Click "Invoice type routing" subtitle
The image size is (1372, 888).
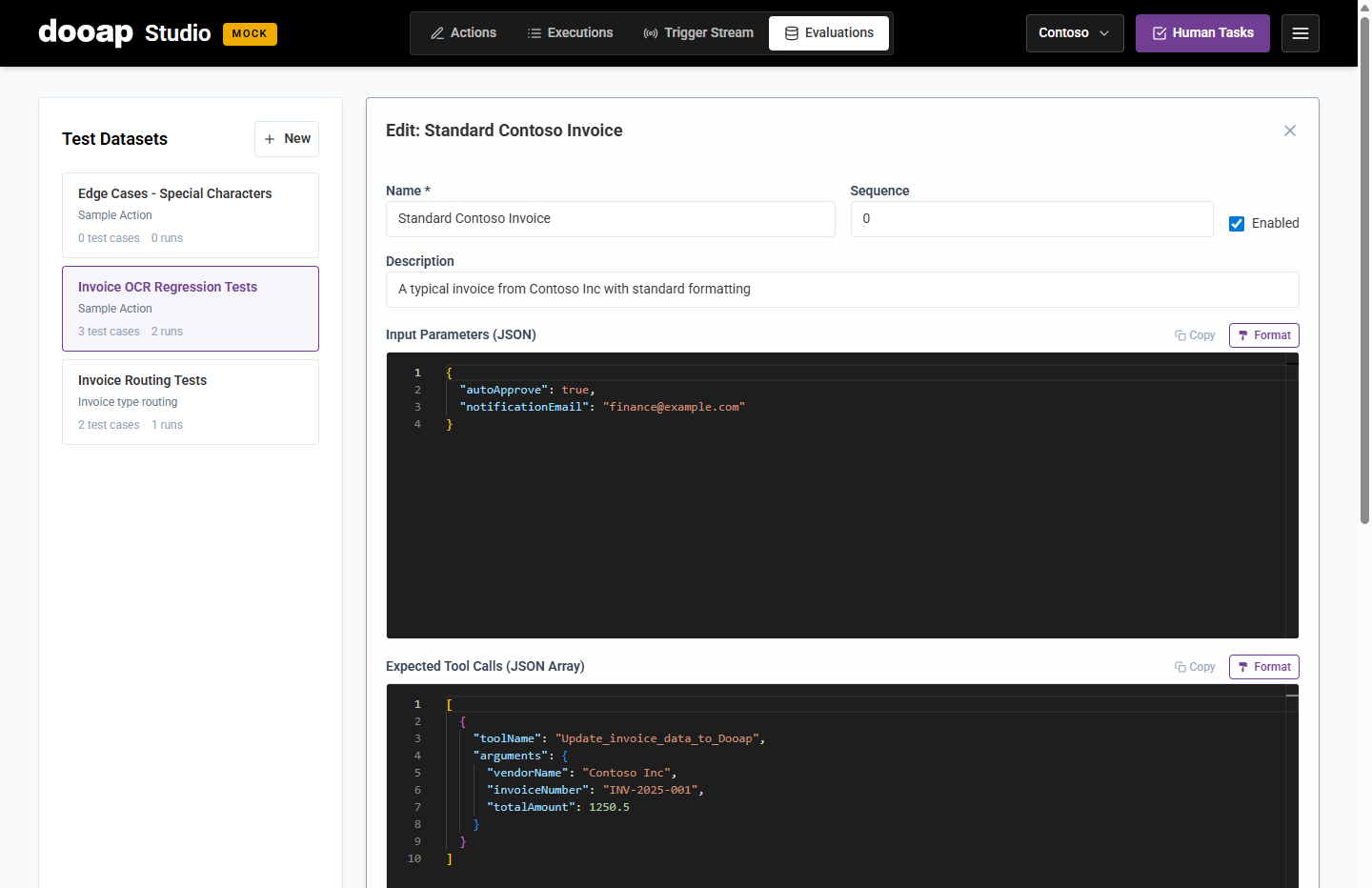[x=128, y=402]
